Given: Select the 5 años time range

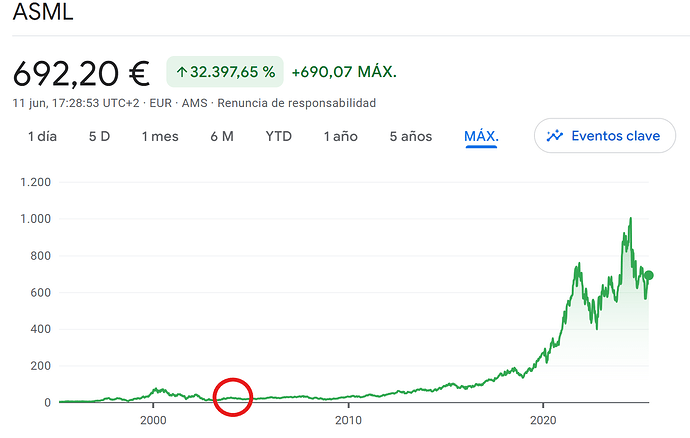Looking at the screenshot, I should point(411,136).
